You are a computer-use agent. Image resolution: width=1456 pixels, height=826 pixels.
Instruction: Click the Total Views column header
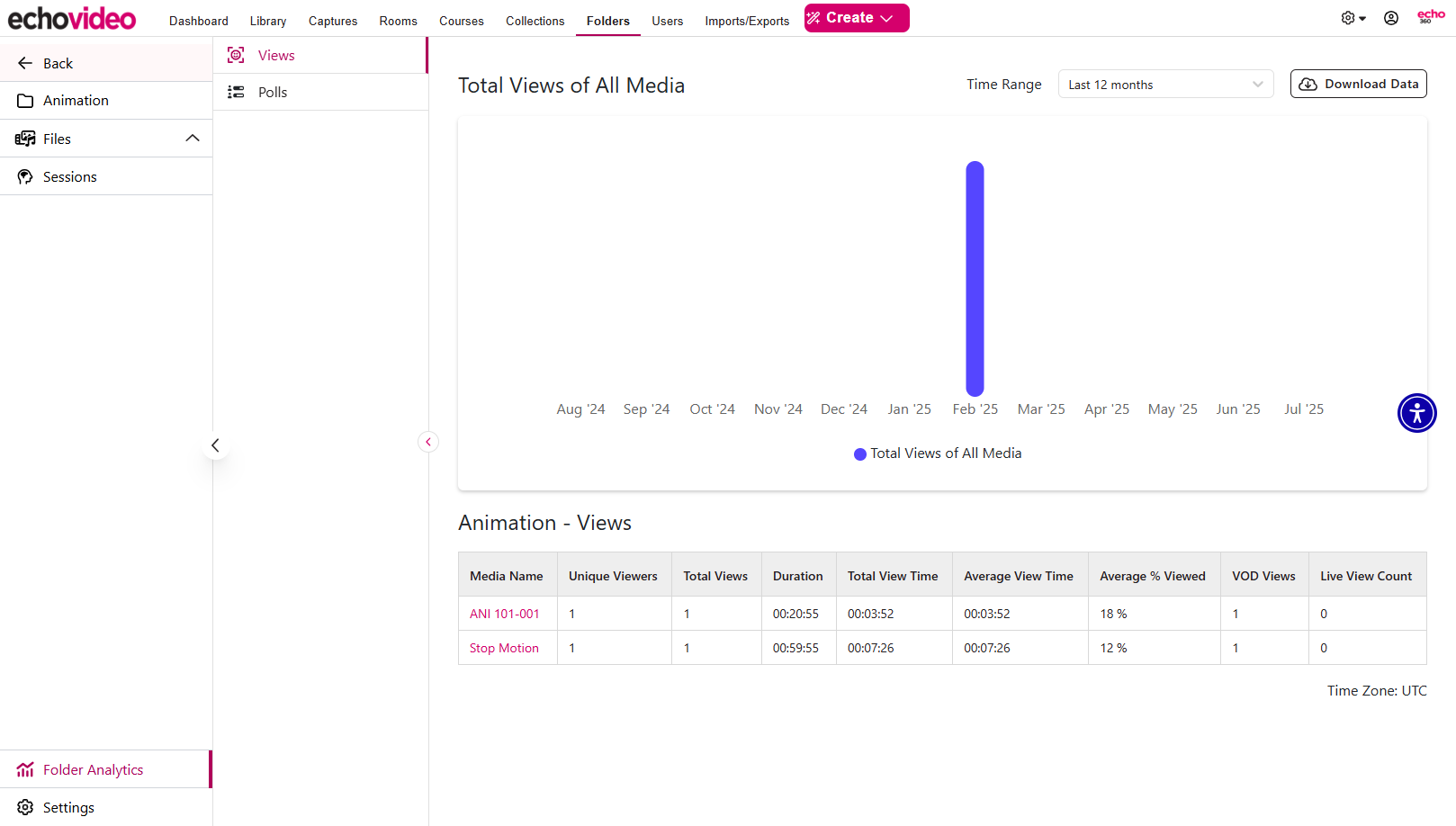point(715,576)
